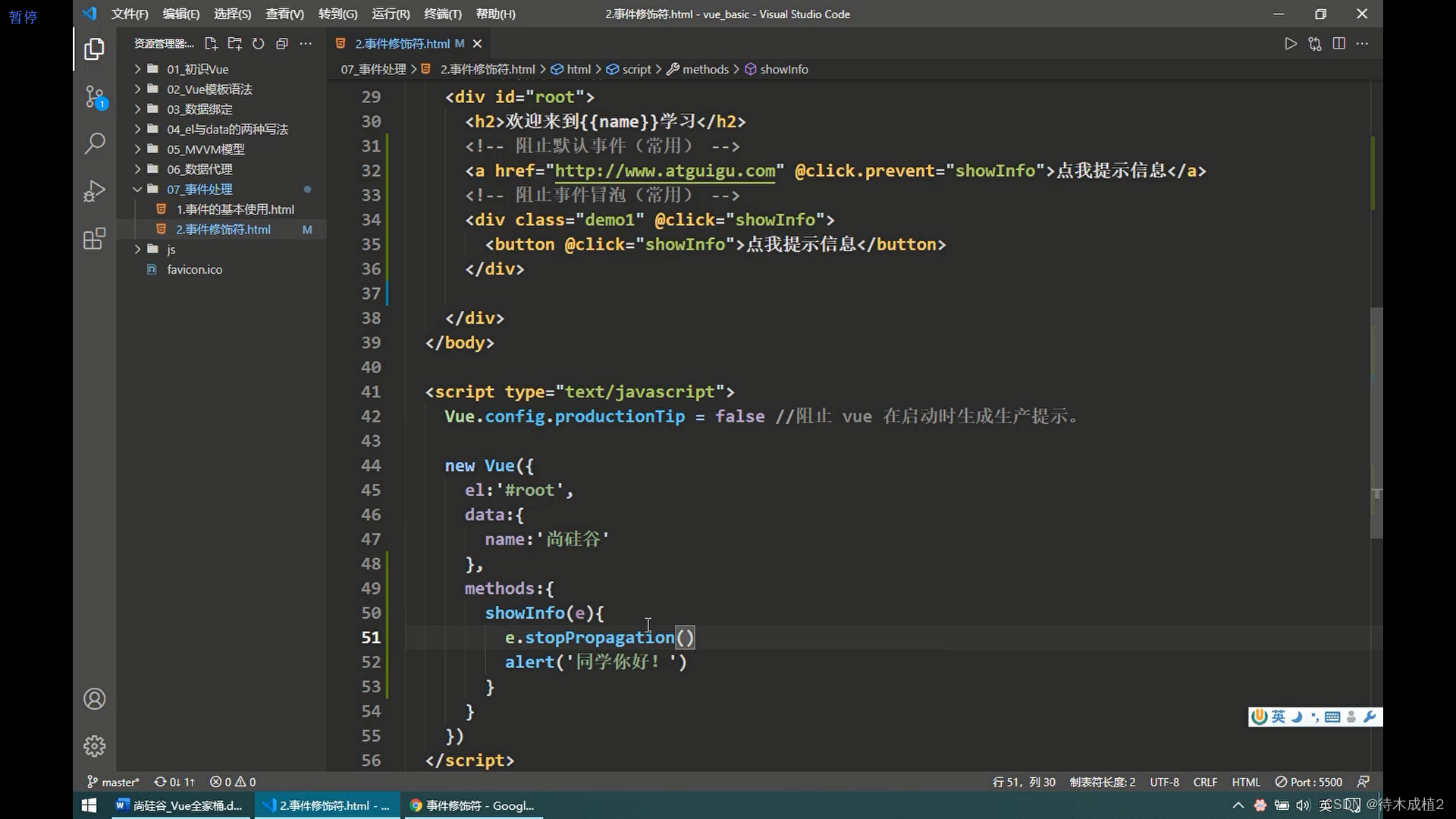Viewport: 1456px width, 819px height.
Task: Click moon icon on IME floating toolbar
Action: click(x=1297, y=717)
